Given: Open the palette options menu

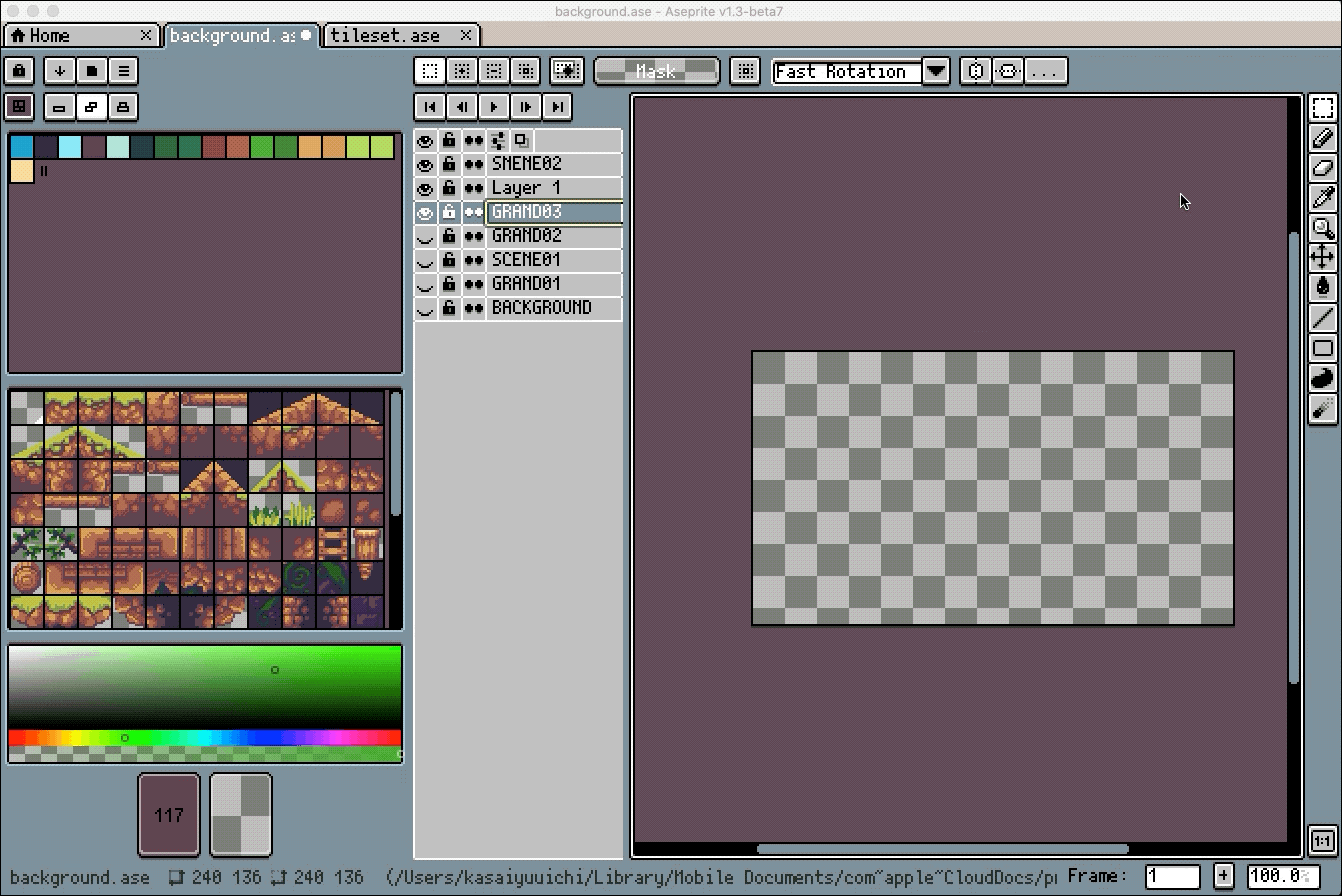Looking at the screenshot, I should (123, 71).
